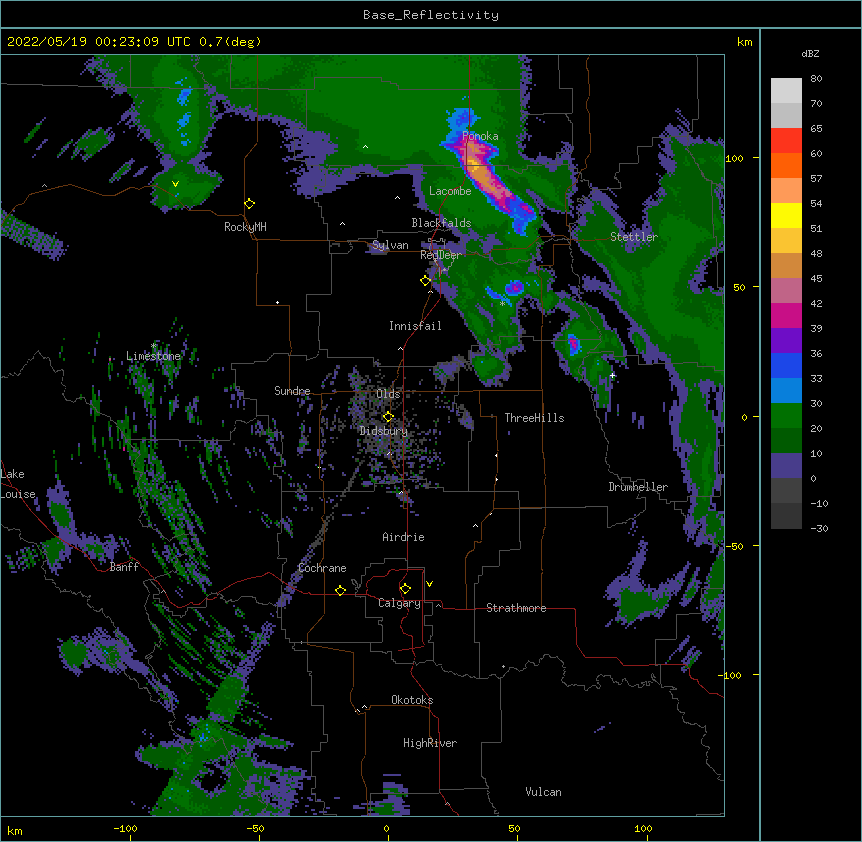The image size is (862, 842).
Task: Click the yellow V marker northwest of RockyMH
Action: click(x=175, y=184)
